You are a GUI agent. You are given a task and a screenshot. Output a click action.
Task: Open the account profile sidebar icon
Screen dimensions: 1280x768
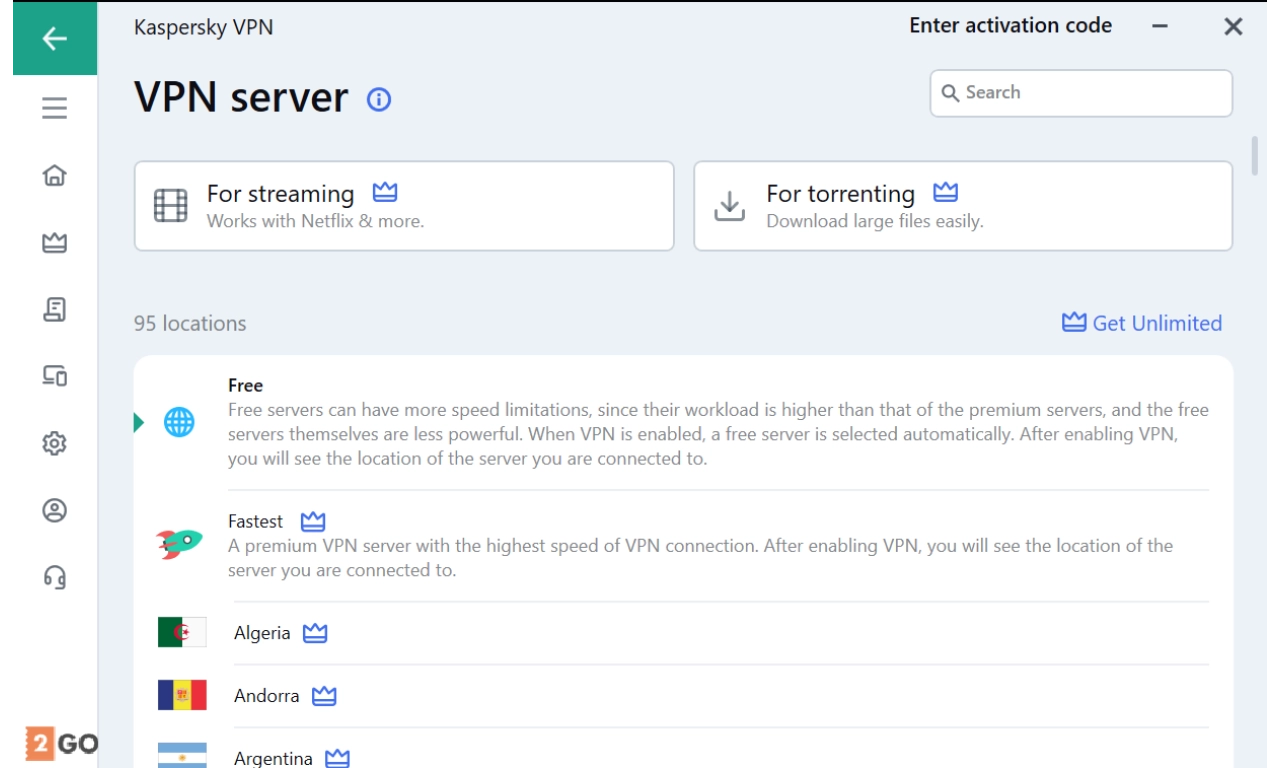(x=54, y=511)
